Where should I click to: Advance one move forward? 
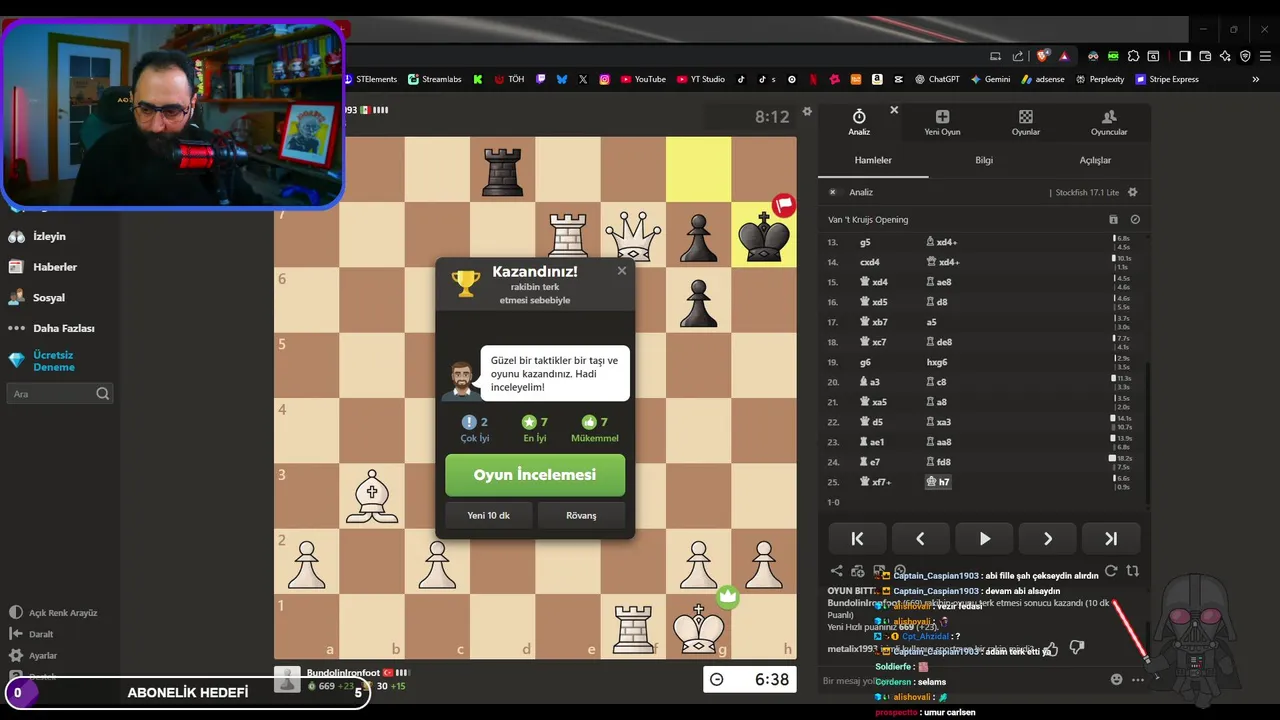tap(1047, 538)
